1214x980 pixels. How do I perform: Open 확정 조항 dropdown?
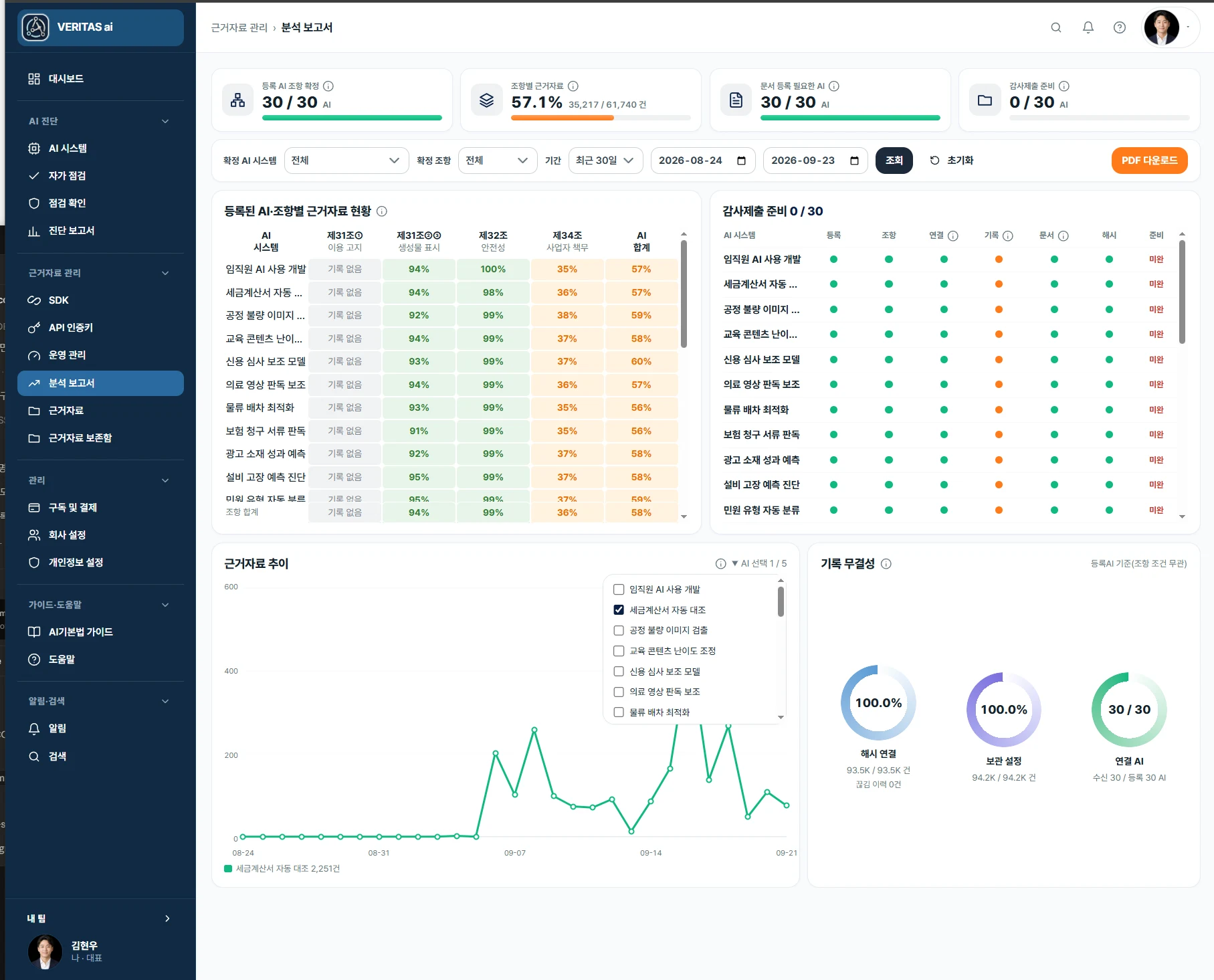tap(497, 161)
